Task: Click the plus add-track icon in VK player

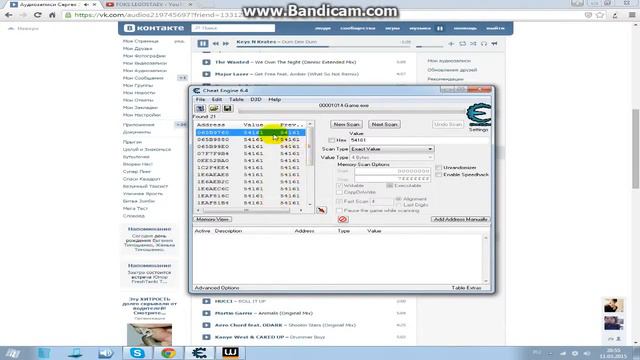Action: pos(451,44)
